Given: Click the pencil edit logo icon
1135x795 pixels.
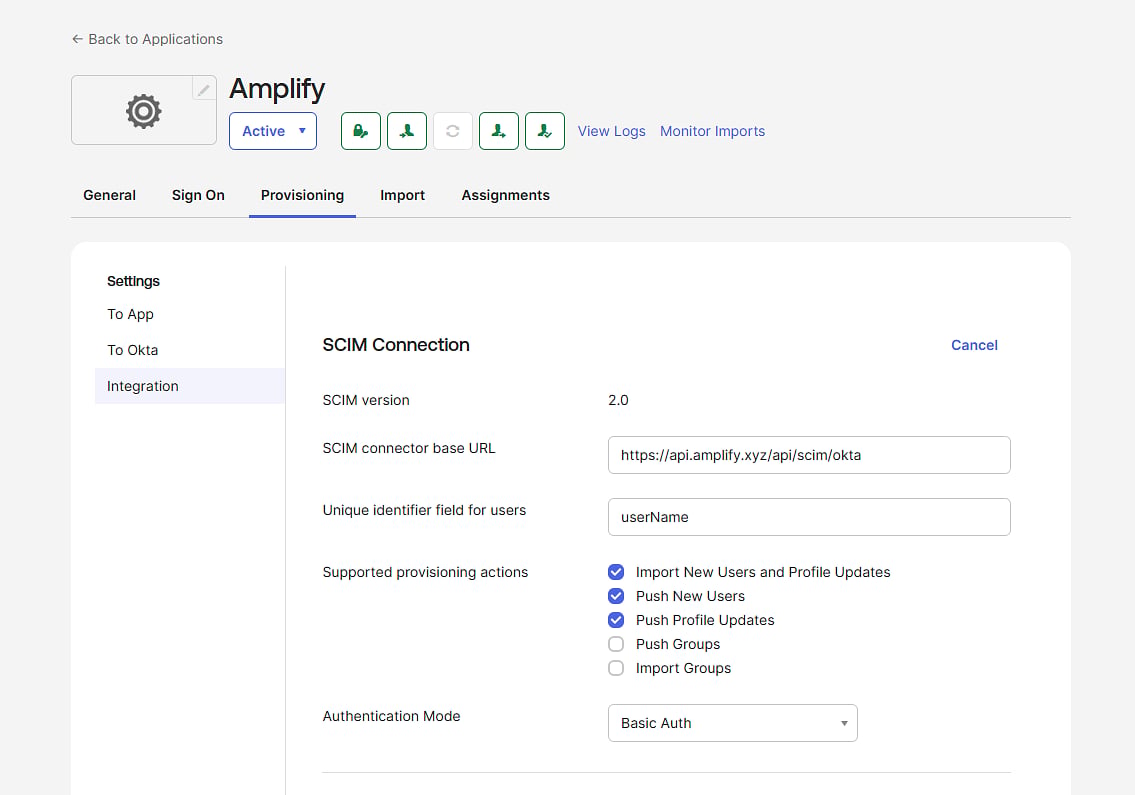Looking at the screenshot, I should (x=204, y=89).
